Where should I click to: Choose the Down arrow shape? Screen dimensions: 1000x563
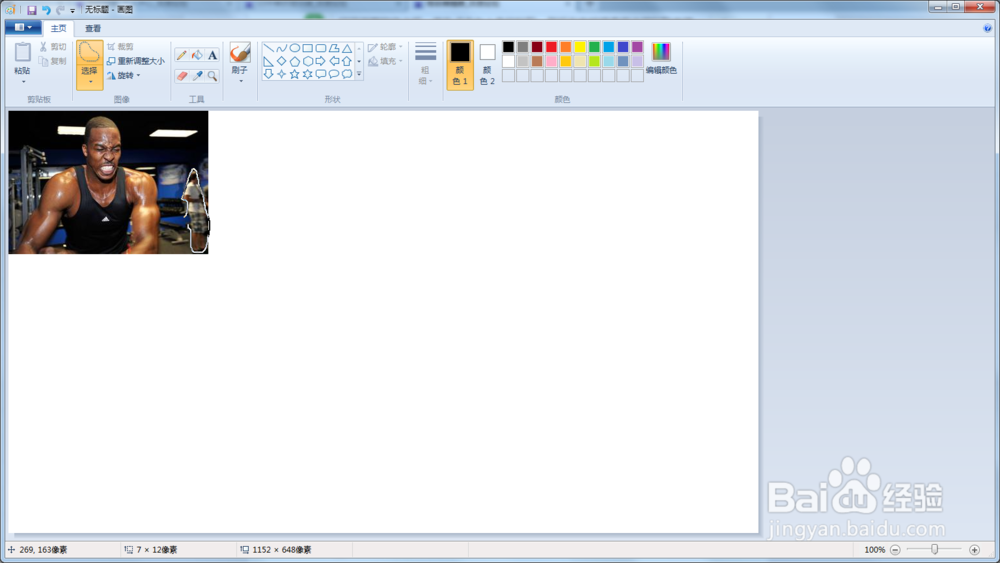[x=268, y=74]
